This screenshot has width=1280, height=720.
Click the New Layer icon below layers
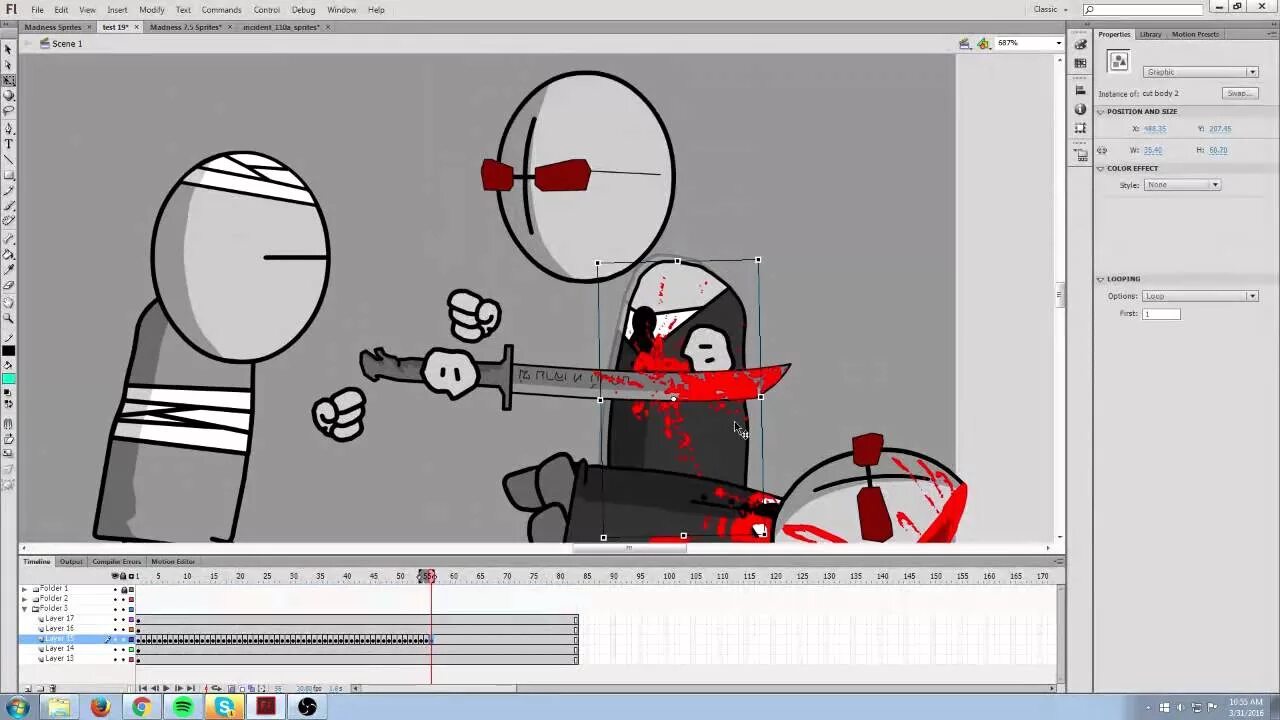point(28,688)
